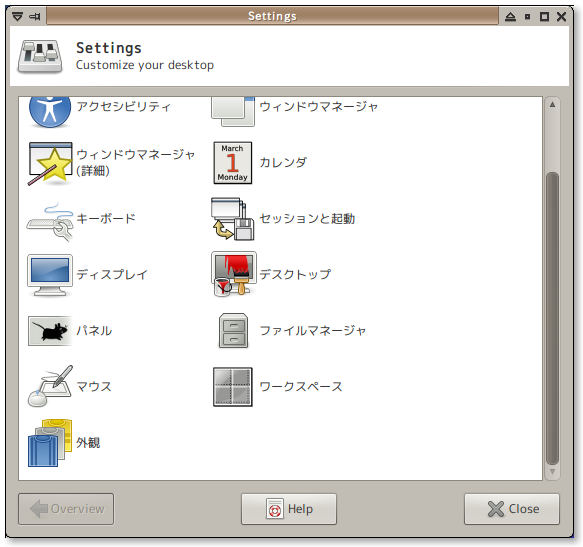Open the ウィンドウマネージャ settings icon
This screenshot has height=547, width=583.
[x=233, y=111]
